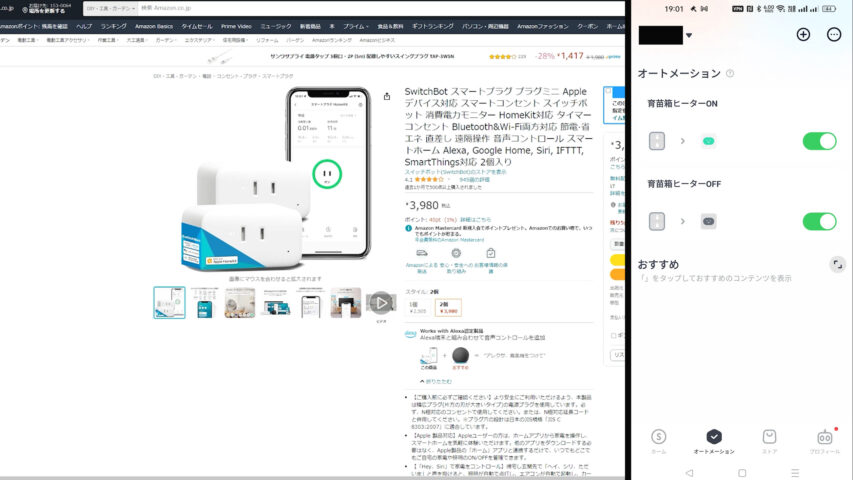Play the product video thumbnail
Viewport: 853px width, 480px height.
tap(380, 302)
